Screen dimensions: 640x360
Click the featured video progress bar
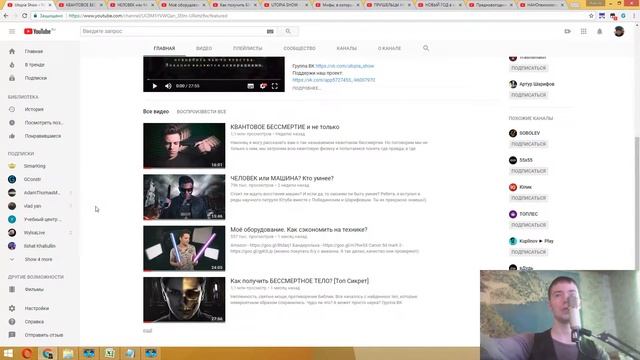coord(214,80)
